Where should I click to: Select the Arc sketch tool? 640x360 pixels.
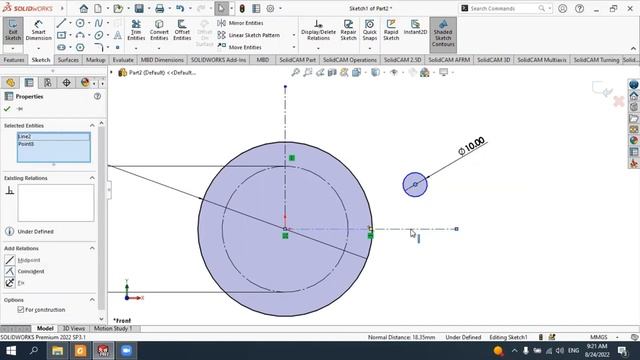80,35
